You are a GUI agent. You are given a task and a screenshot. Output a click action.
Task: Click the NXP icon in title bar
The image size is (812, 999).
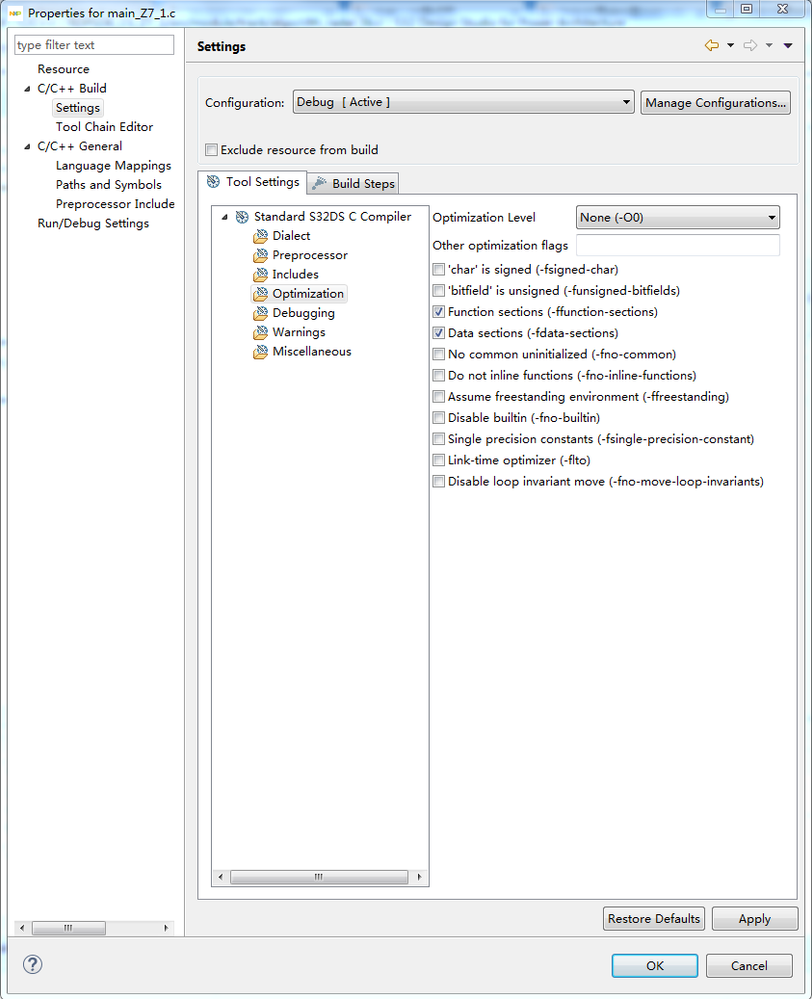coord(15,13)
